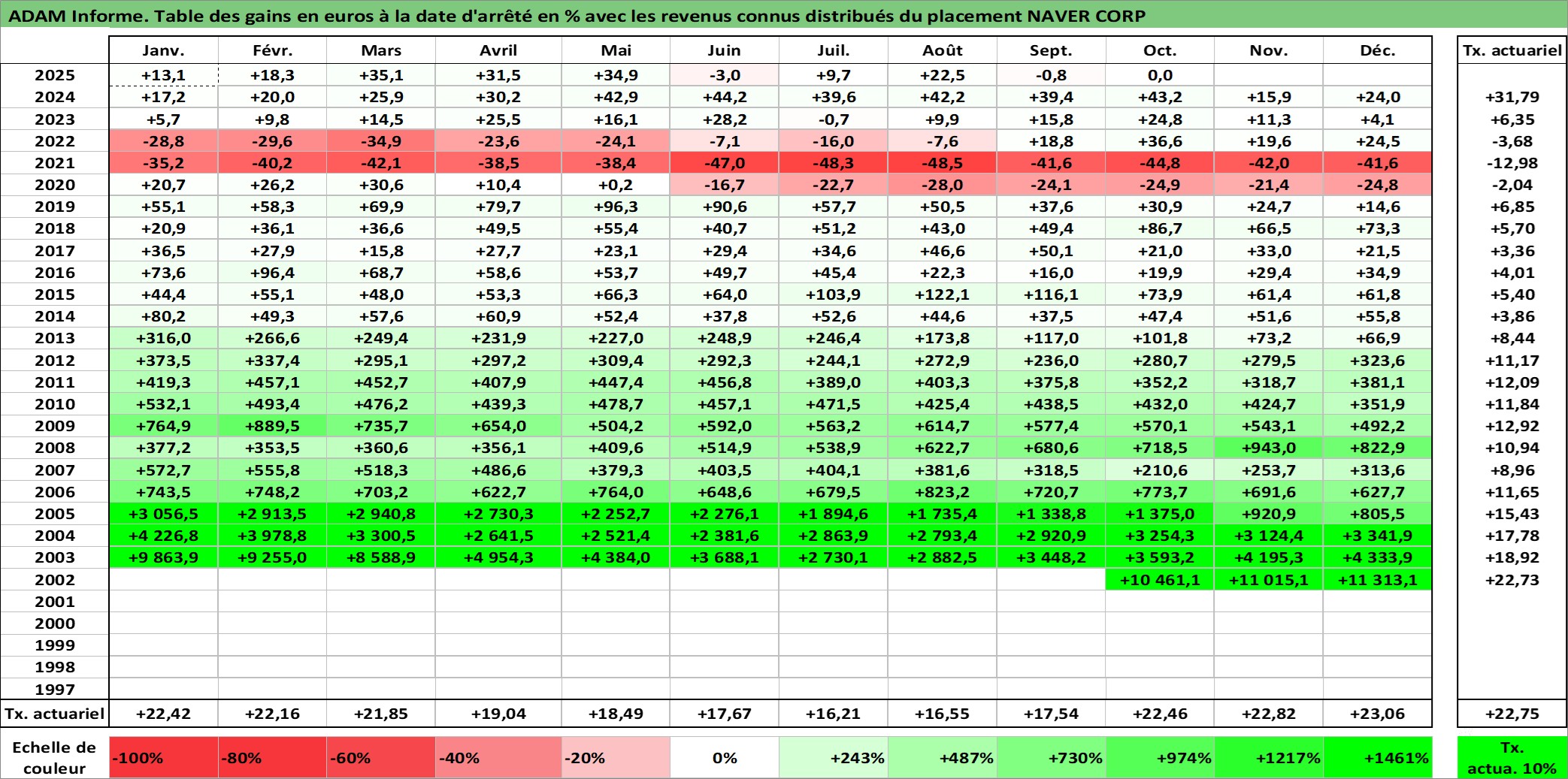The image size is (1568, 779).
Task: Click the Echelle de couleur label
Action: (x=54, y=757)
